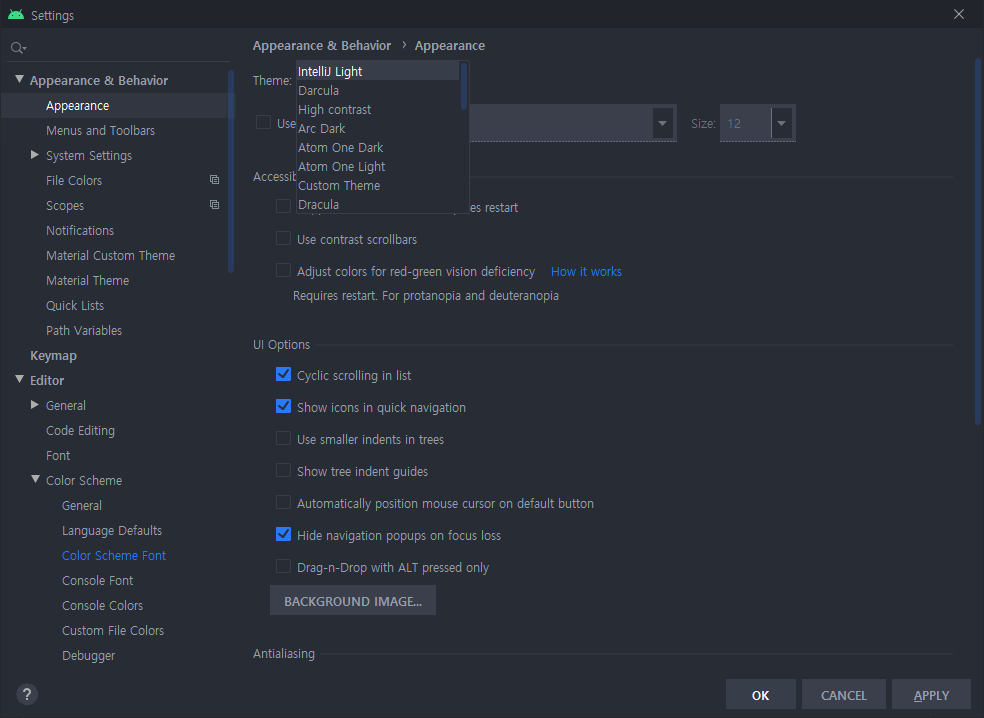Pick Atom One Light theme
Screen dimensions: 984x718
tap(378, 166)
